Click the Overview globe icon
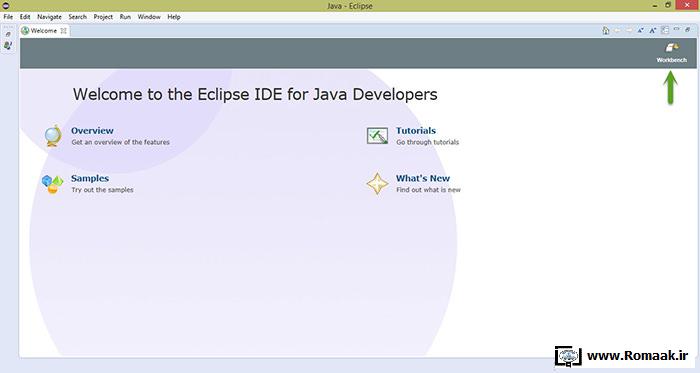 click(x=53, y=136)
